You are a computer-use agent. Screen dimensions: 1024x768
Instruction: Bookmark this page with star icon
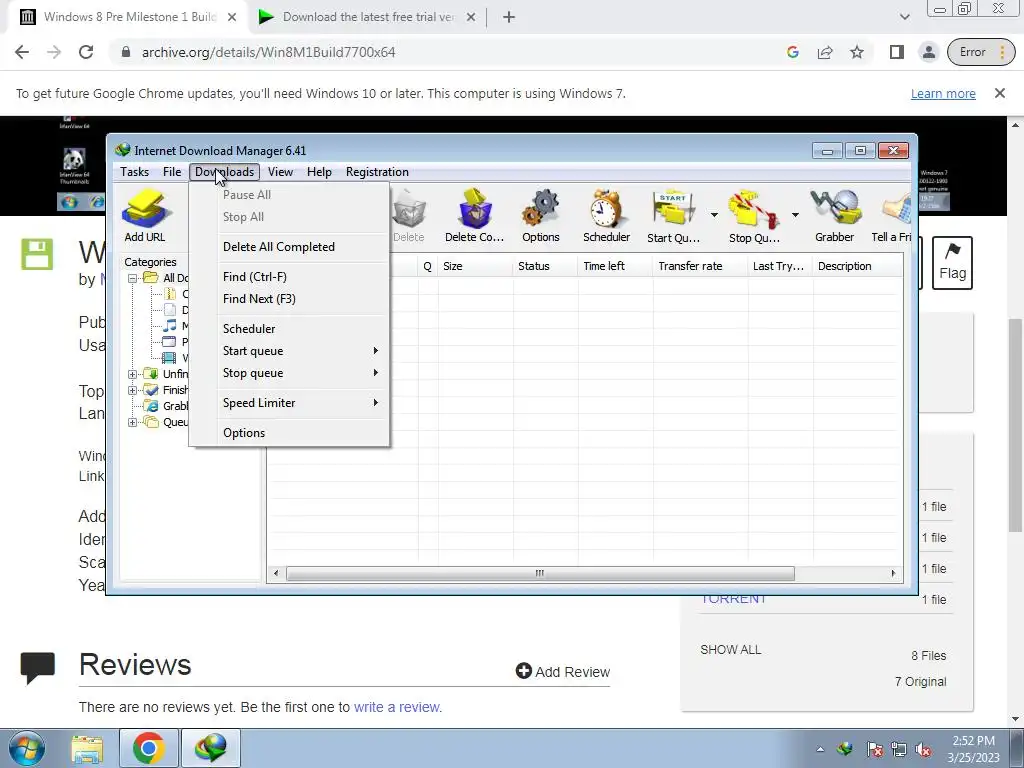(x=857, y=52)
